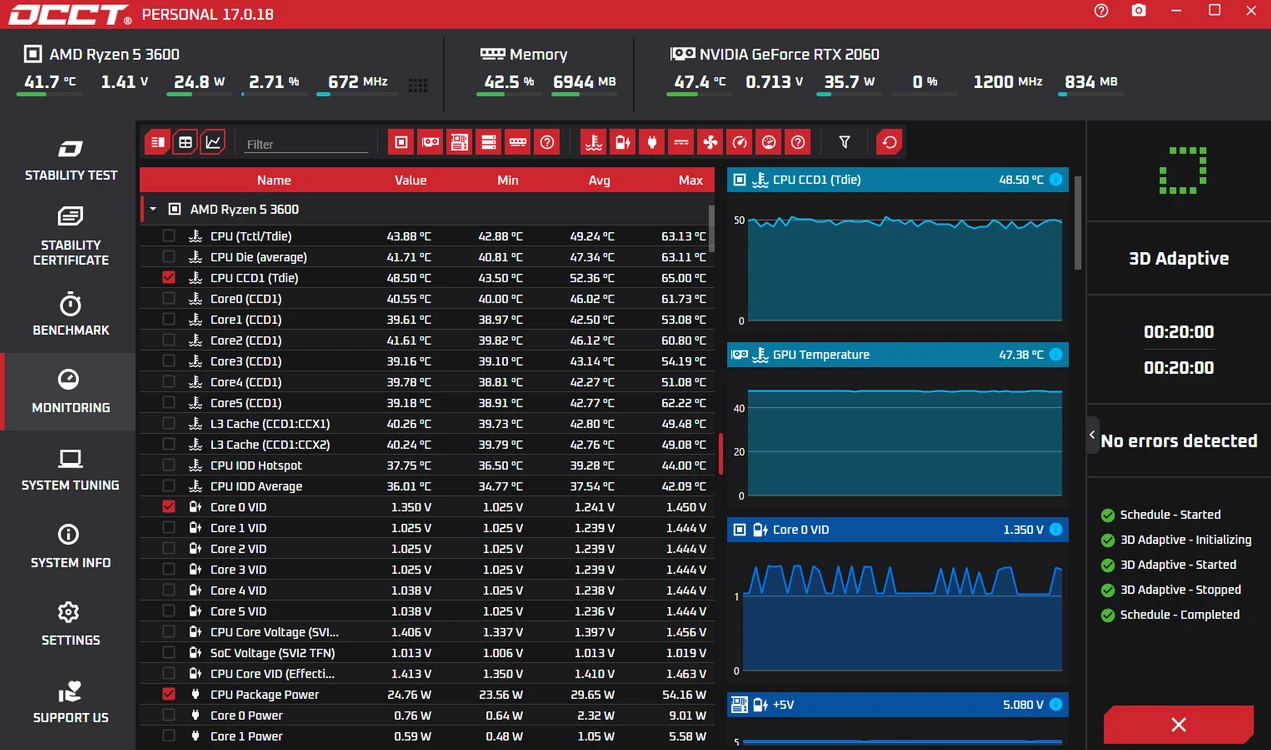Open the per-core grid icon beside CPU frequency
This screenshot has width=1271, height=750.
tap(418, 85)
